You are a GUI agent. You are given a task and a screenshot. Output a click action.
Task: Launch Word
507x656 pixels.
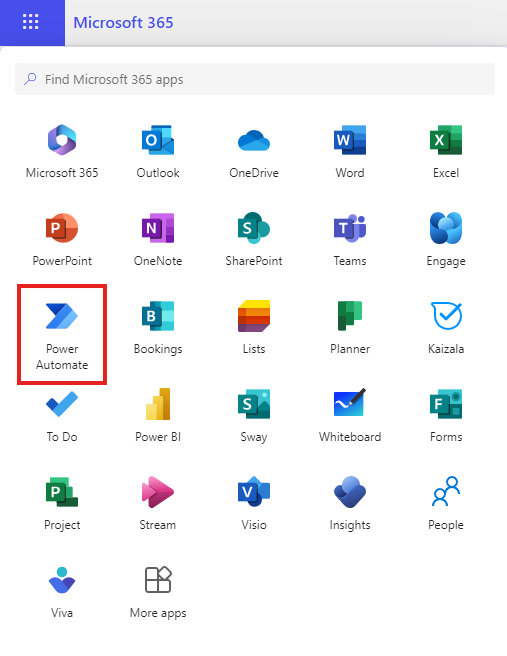click(350, 151)
